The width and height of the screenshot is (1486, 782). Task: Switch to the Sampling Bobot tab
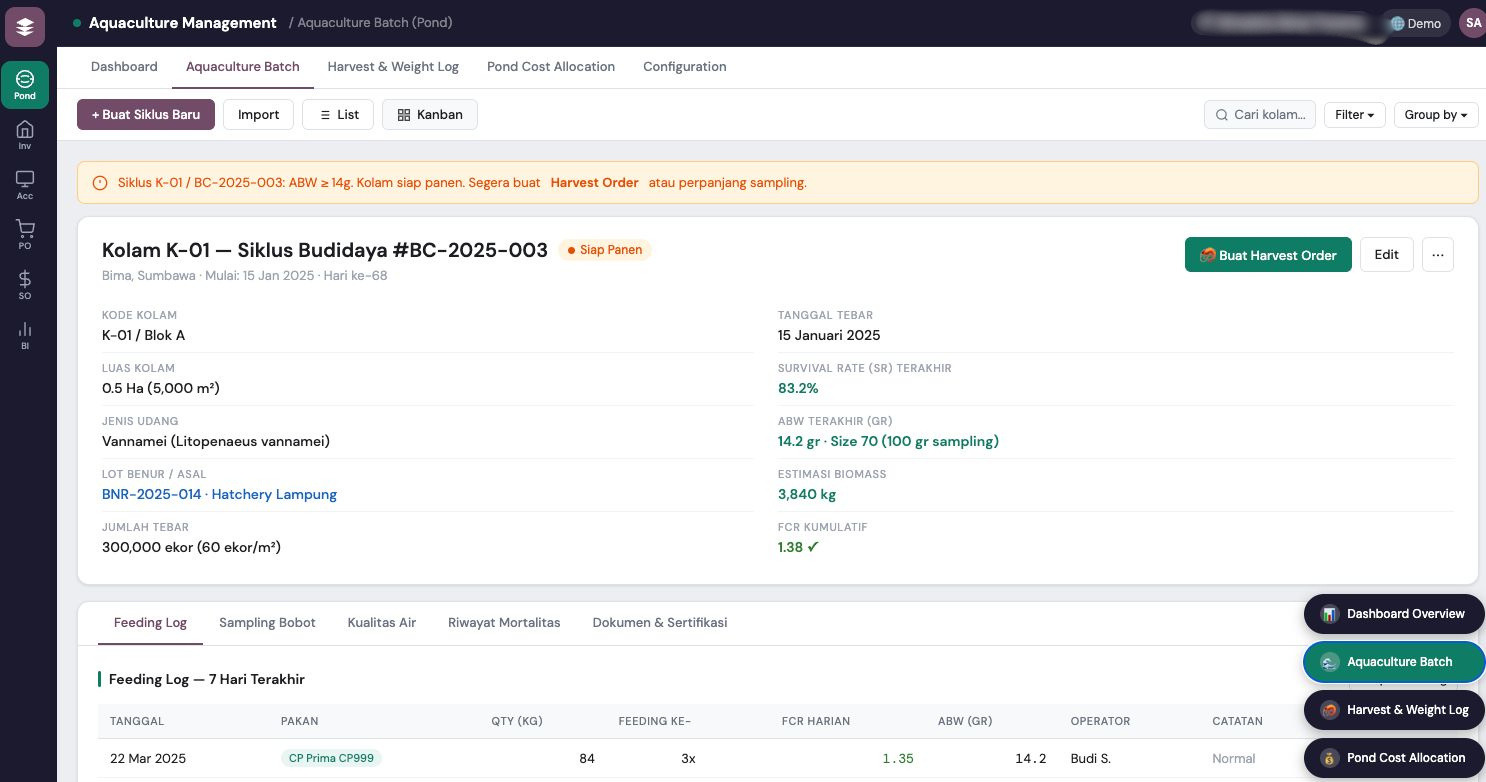tap(267, 623)
